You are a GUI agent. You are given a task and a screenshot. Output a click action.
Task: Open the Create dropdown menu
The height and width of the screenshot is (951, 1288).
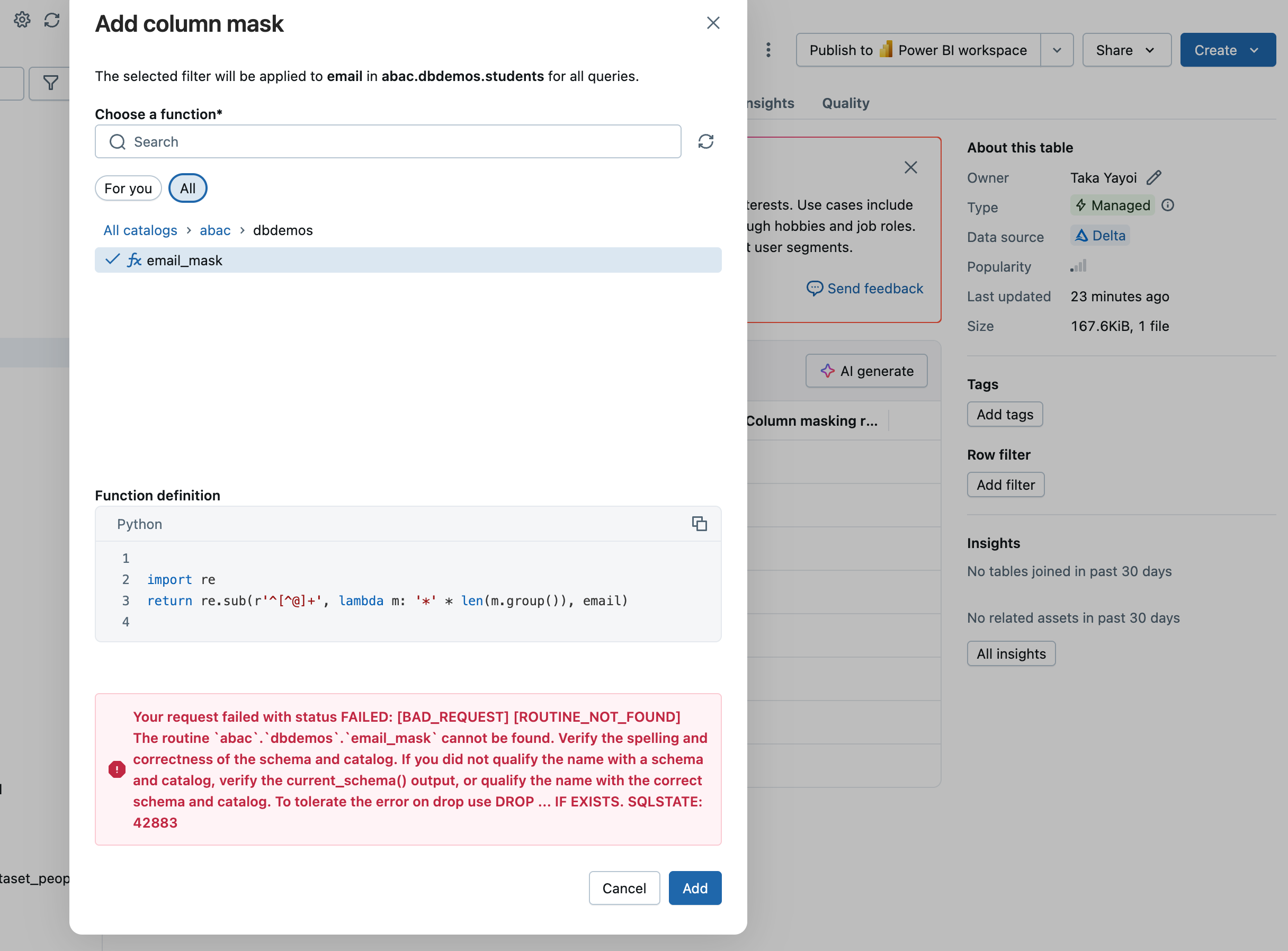point(1227,50)
